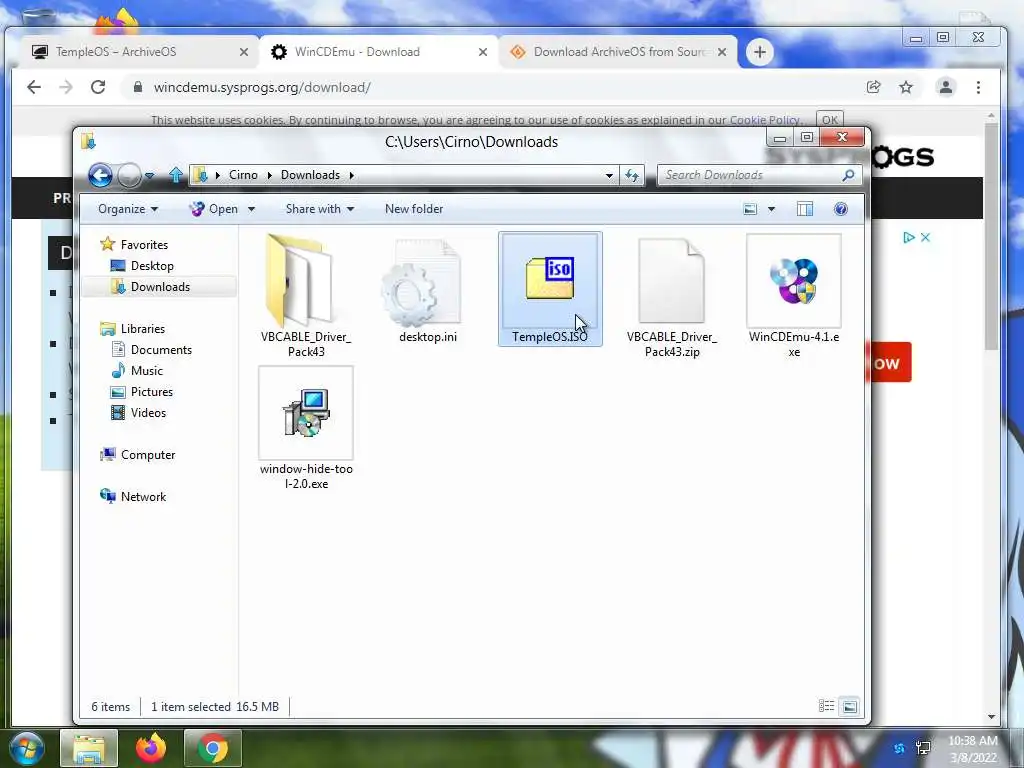Select the window-hide-tool-2.0.exe file
Screen dimensions: 1024x768
click(306, 428)
